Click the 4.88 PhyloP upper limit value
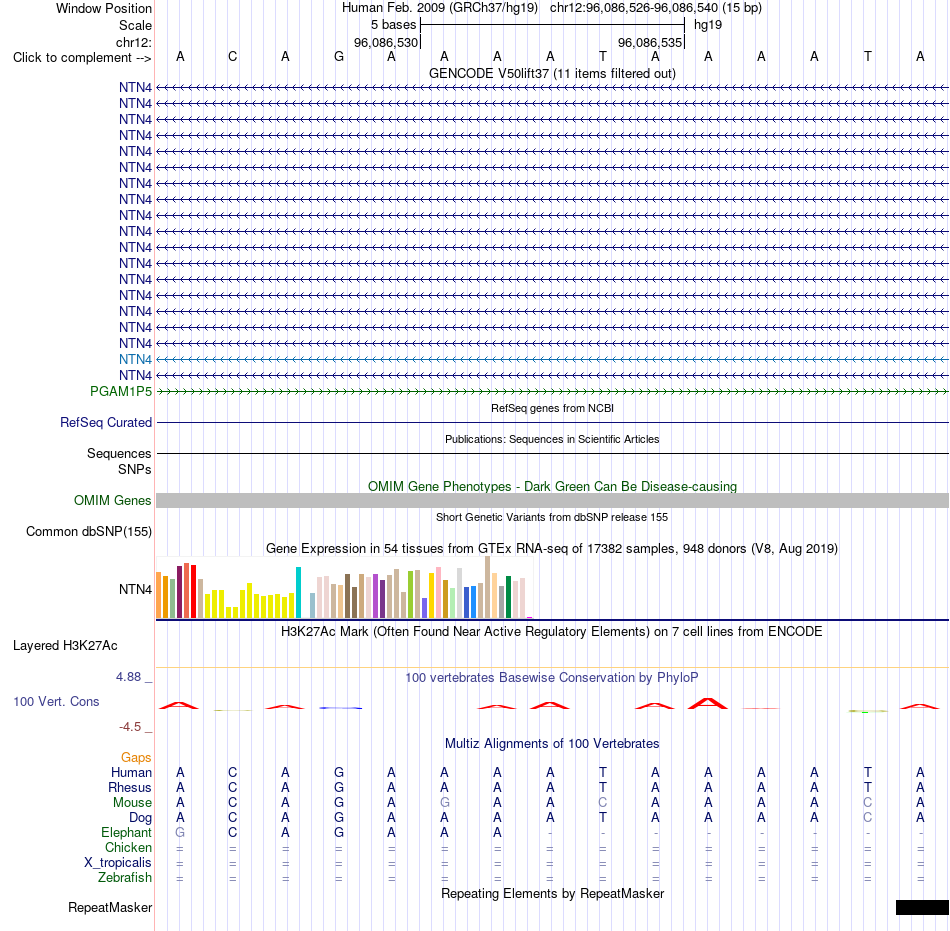Screen dimensions: 950x931 (128, 677)
